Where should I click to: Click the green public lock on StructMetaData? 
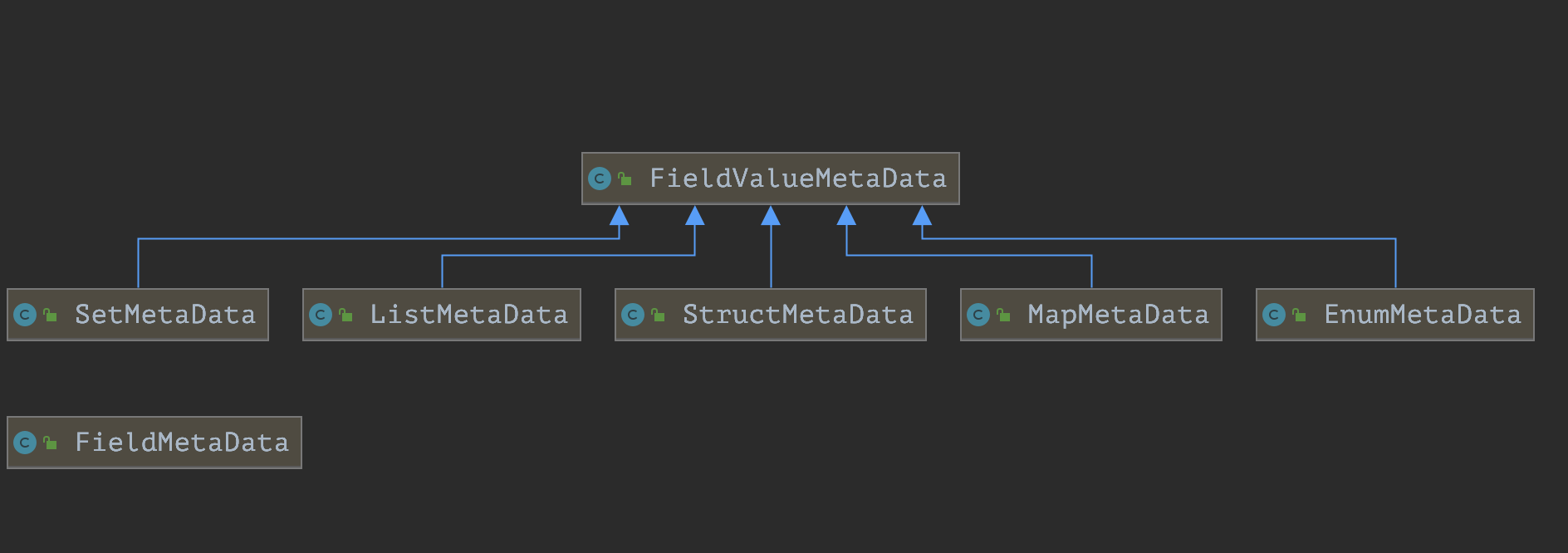point(659,315)
